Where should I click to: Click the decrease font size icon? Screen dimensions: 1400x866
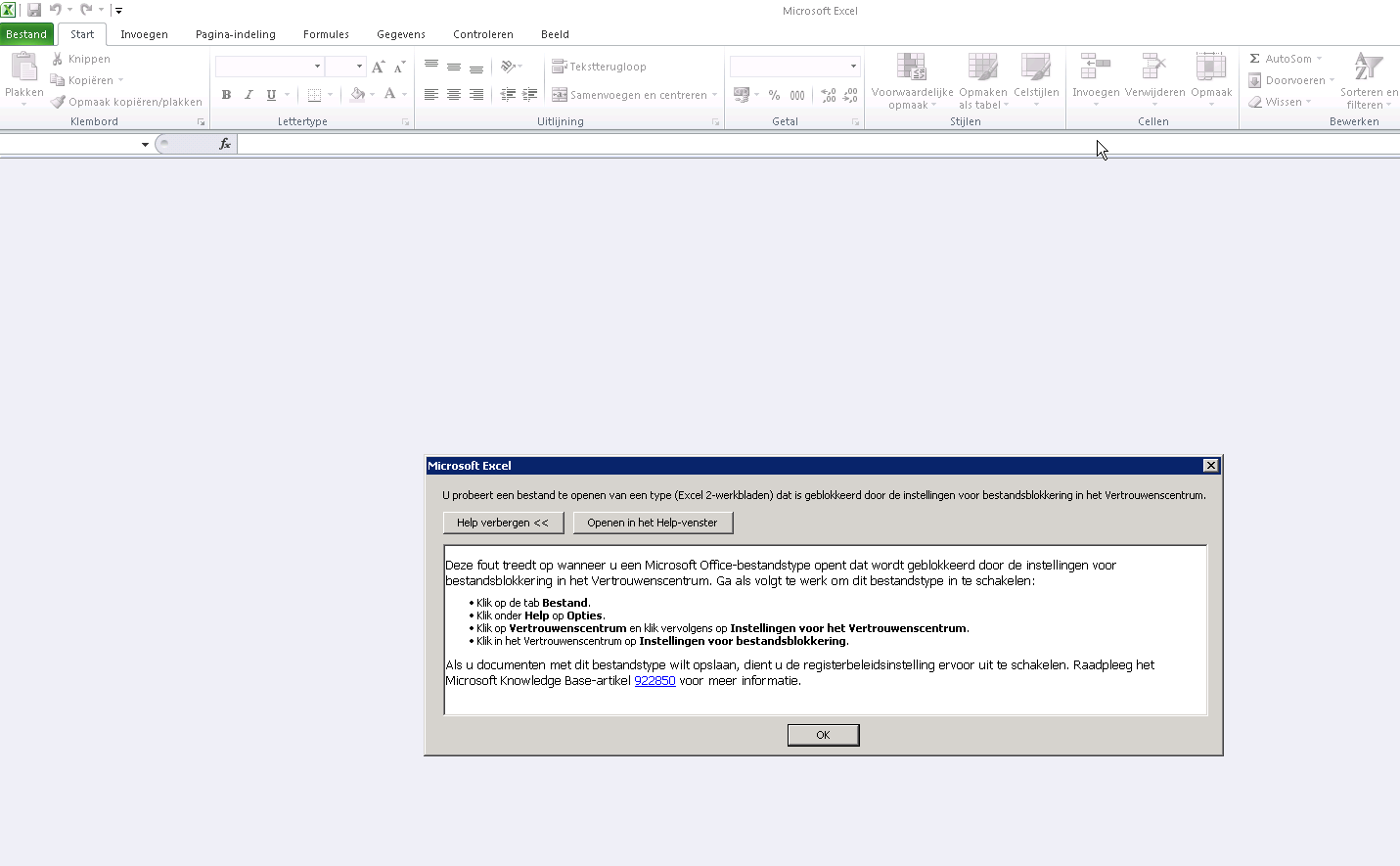pos(399,67)
